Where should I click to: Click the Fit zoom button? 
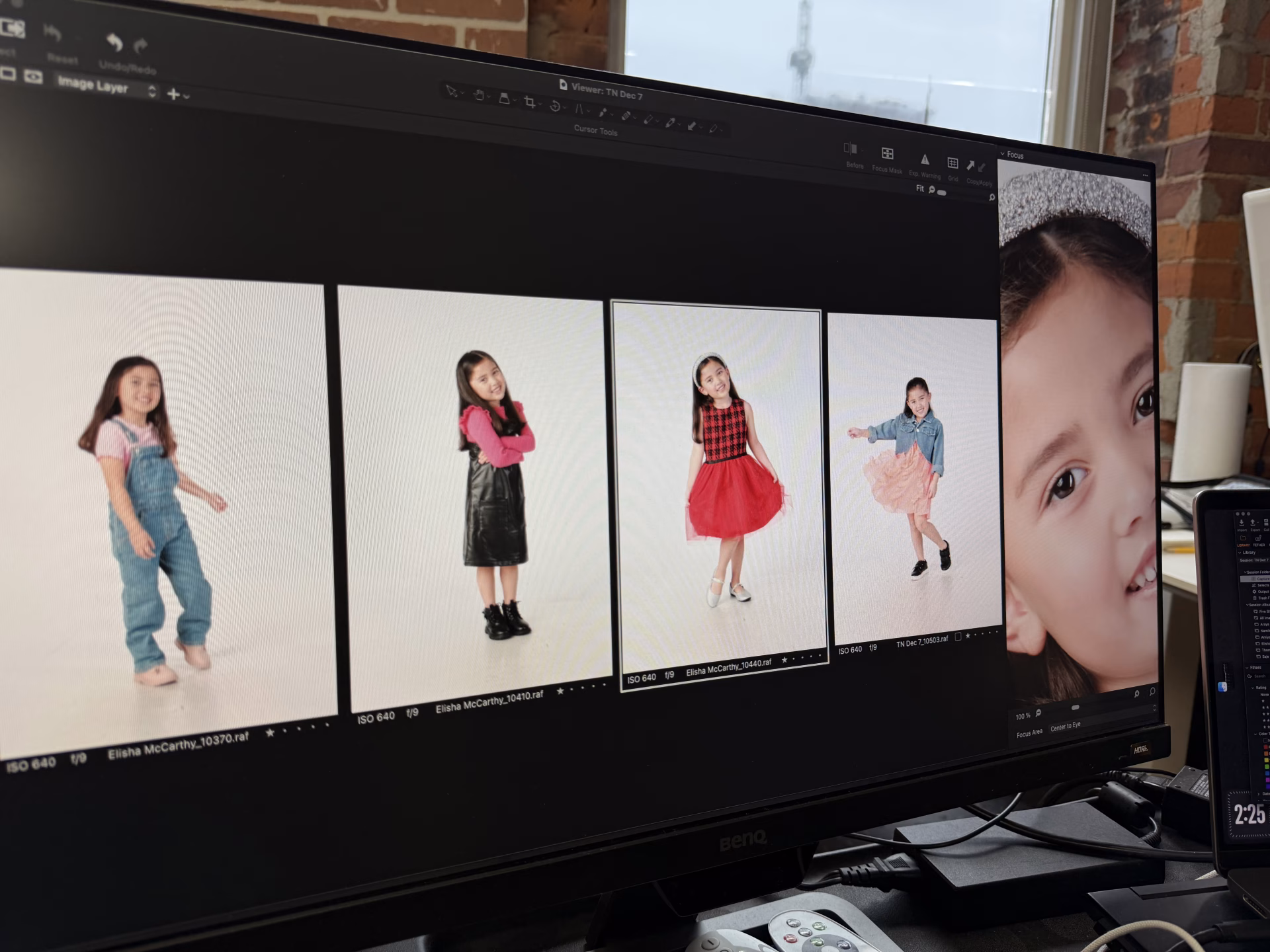click(x=919, y=188)
